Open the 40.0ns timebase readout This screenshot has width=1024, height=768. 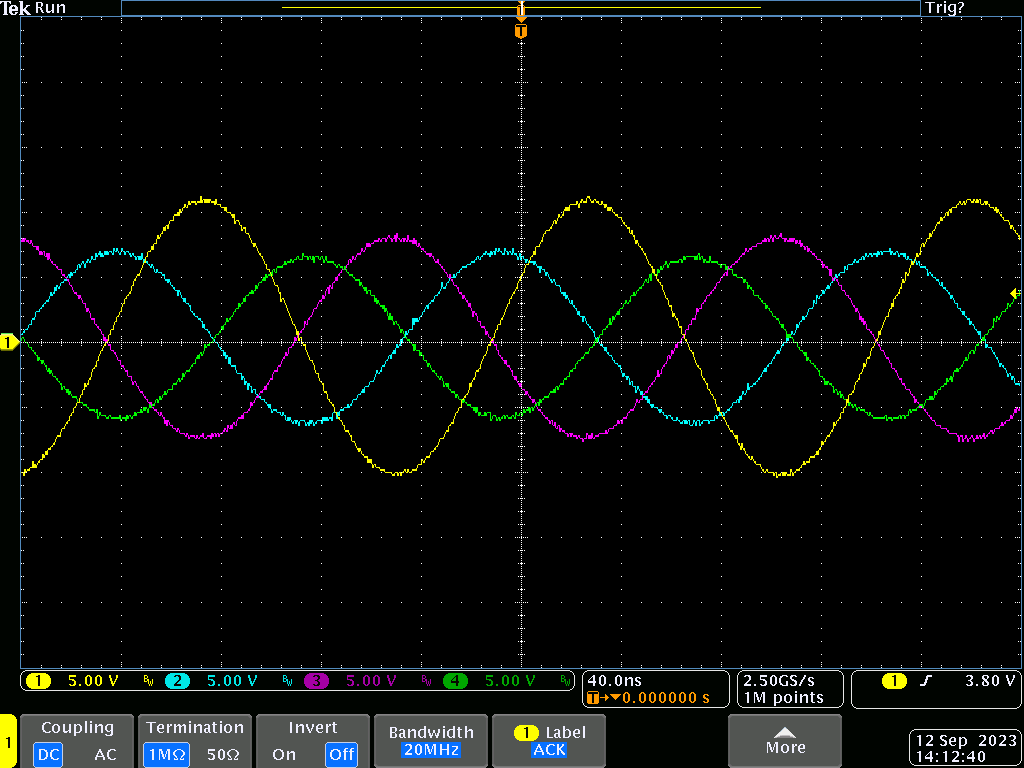click(x=612, y=680)
